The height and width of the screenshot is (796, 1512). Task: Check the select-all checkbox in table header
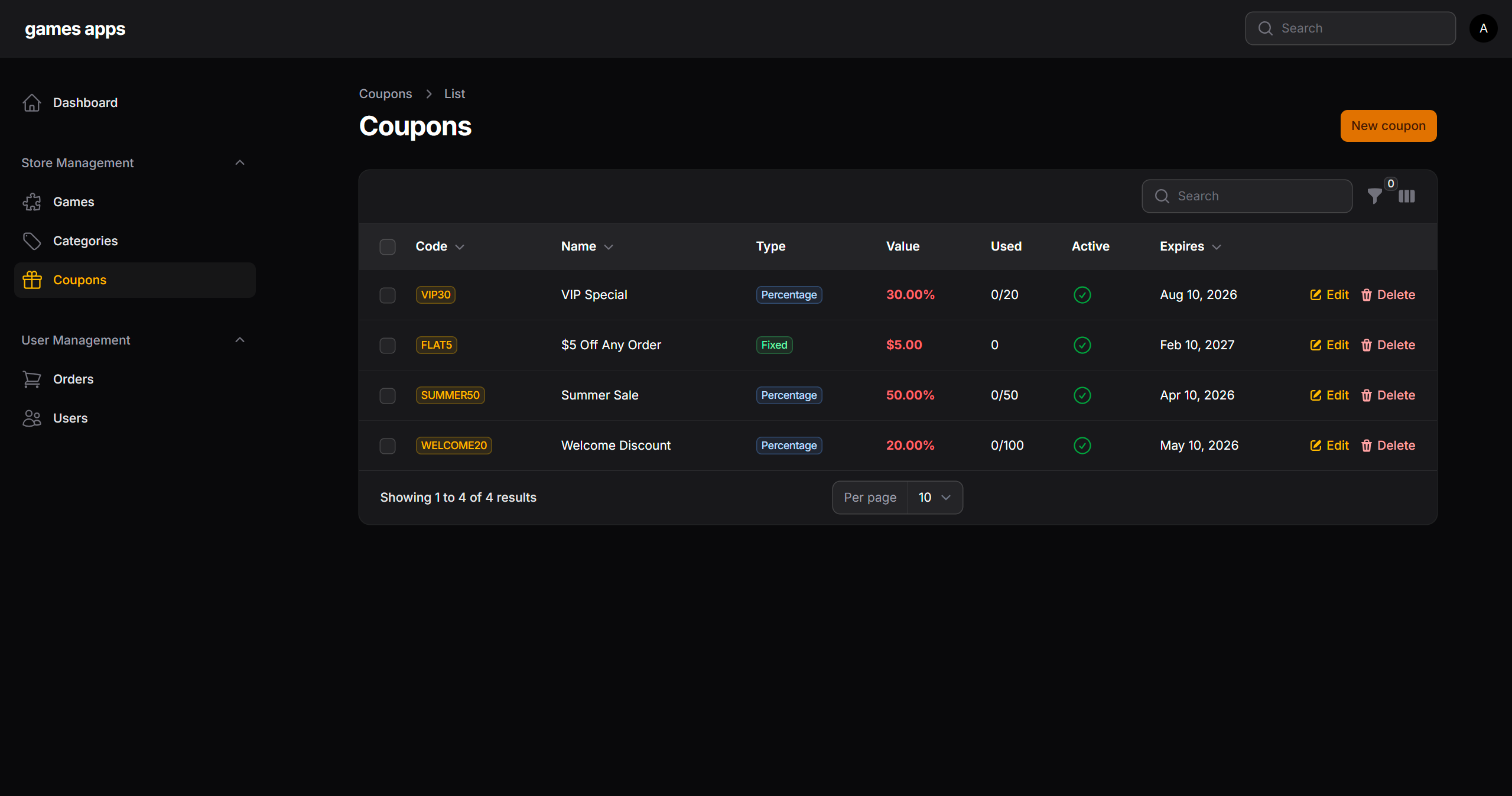click(x=388, y=246)
